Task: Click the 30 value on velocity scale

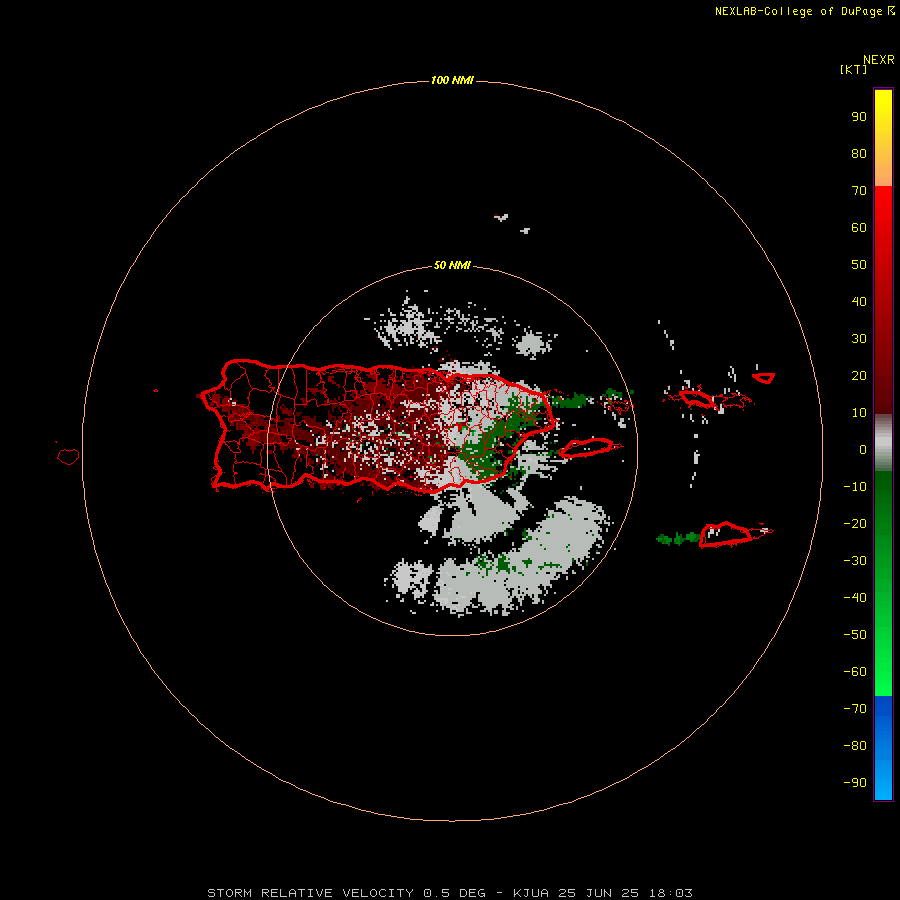Action: coord(859,339)
